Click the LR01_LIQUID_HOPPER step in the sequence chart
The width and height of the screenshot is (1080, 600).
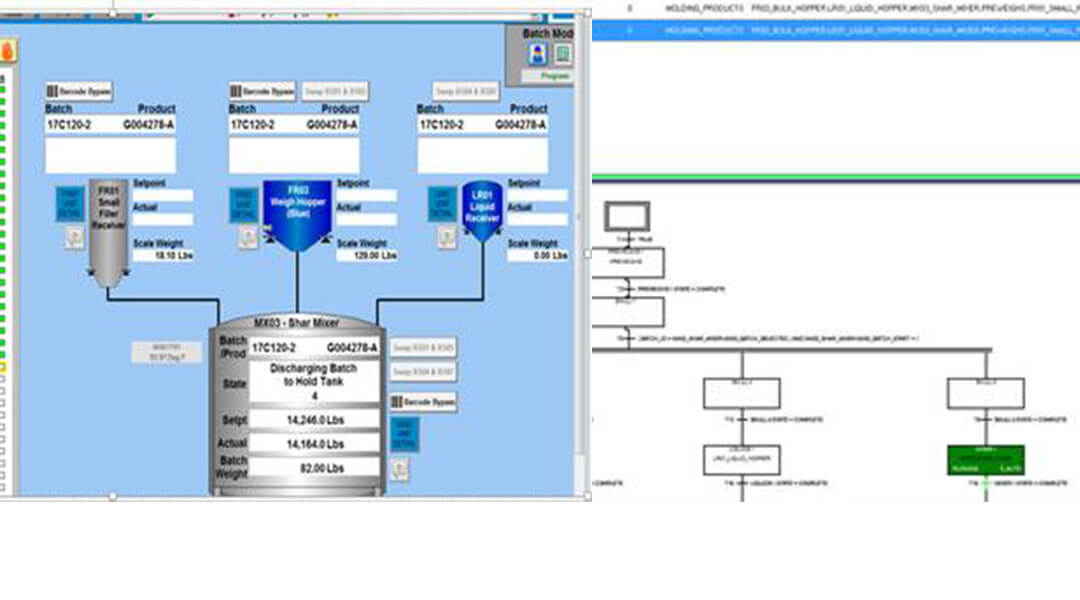742,460
